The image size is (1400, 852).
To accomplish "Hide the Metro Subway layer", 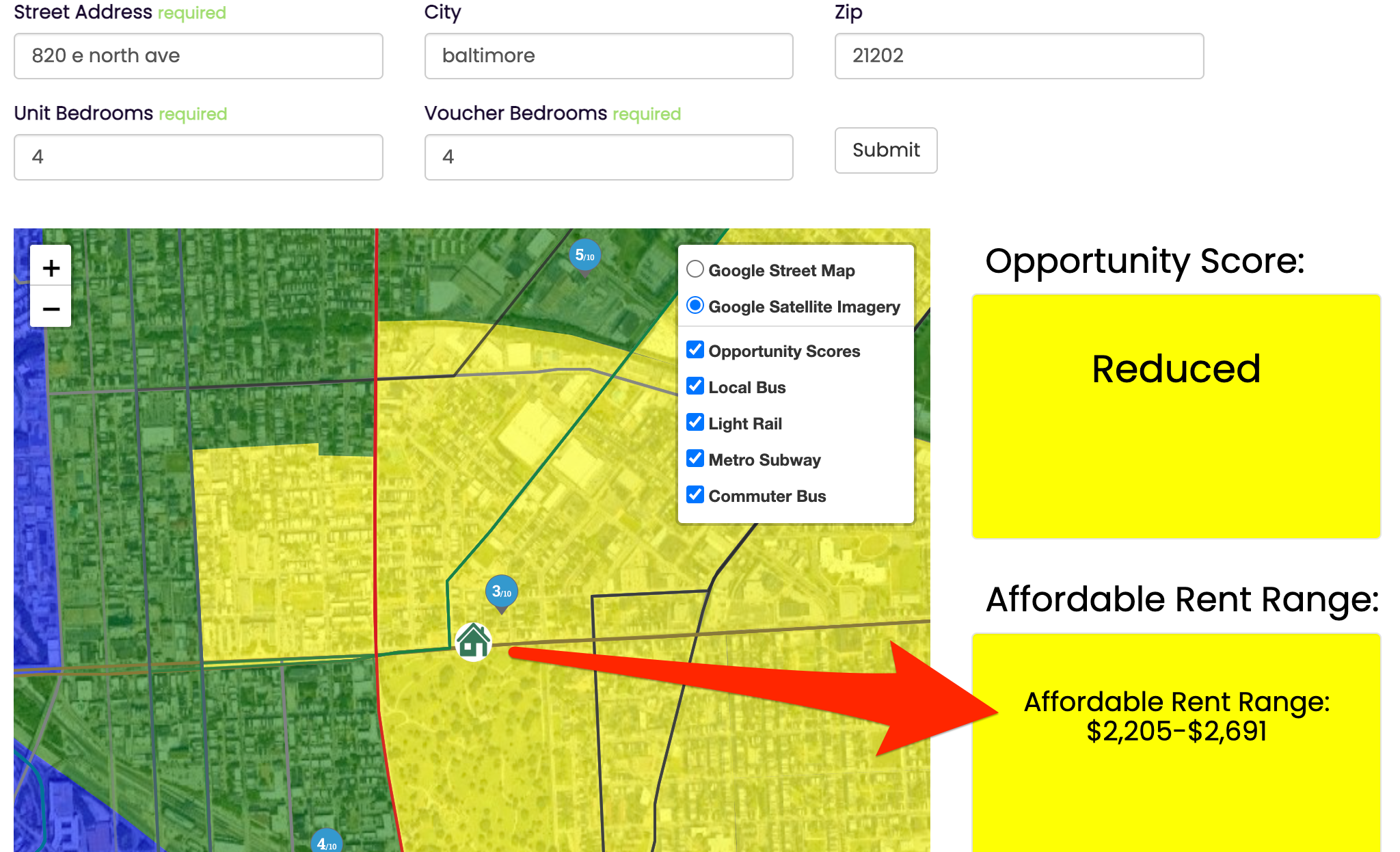I will pos(695,459).
